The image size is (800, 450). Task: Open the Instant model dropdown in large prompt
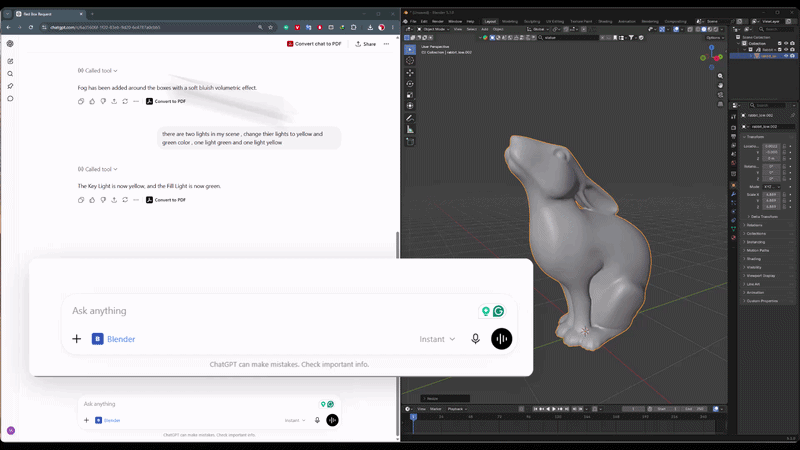(x=437, y=339)
